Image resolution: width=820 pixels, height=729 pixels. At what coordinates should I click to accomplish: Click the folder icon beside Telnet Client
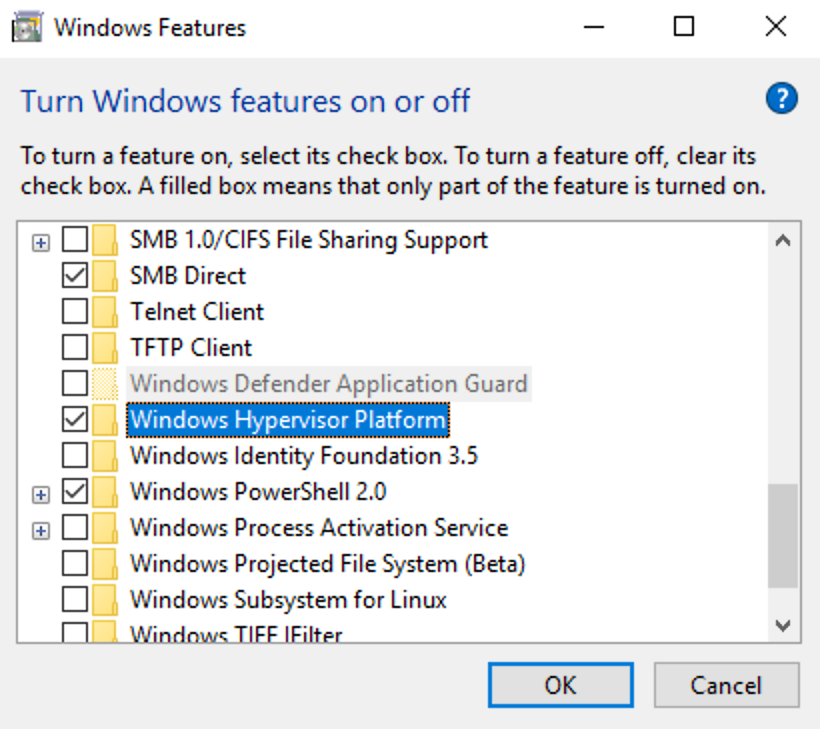105,312
